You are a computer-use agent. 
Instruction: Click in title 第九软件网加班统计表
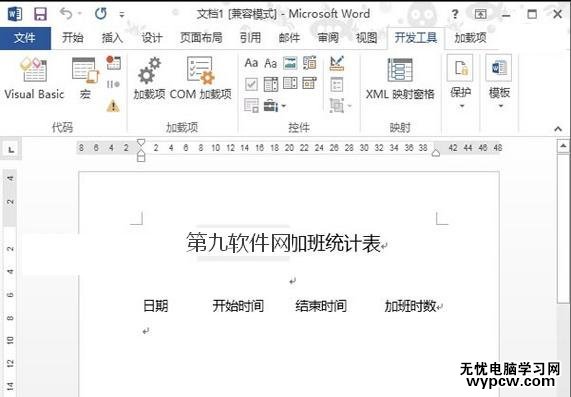[x=283, y=243]
